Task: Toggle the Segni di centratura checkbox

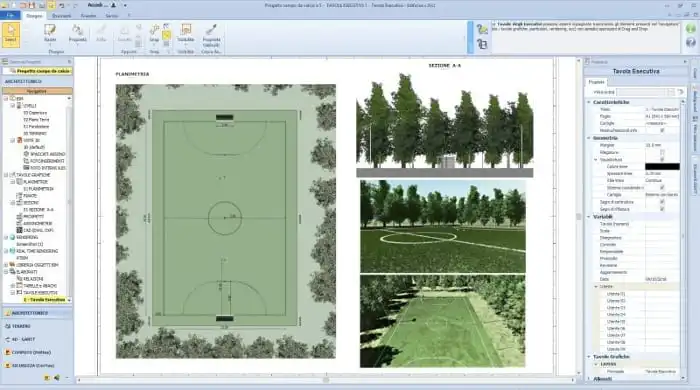Action: coord(662,202)
